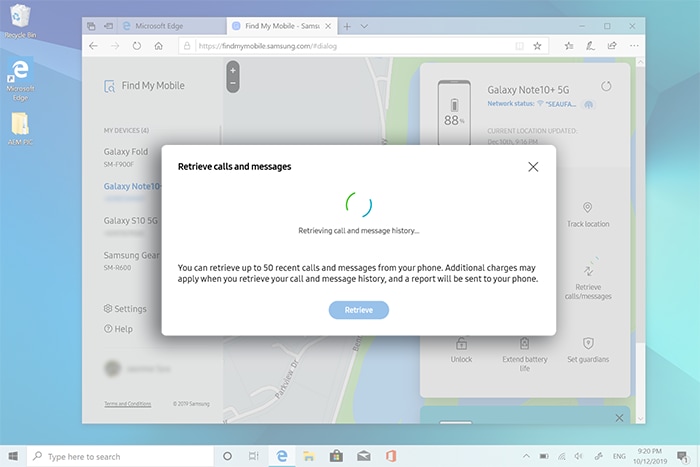Viewport: 700px width, 467px height.
Task: Go forward in Edge browser
Action: (x=115, y=46)
